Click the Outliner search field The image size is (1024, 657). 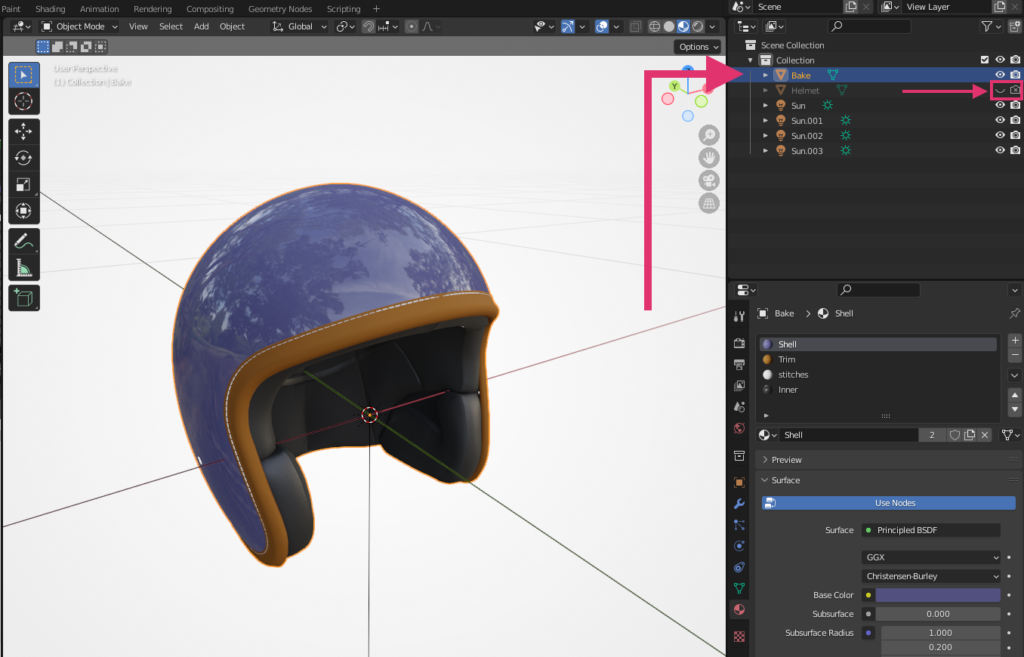(869, 26)
